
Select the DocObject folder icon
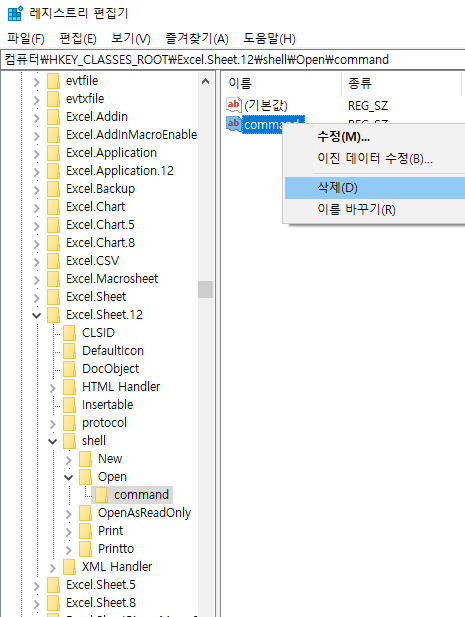click(x=69, y=369)
